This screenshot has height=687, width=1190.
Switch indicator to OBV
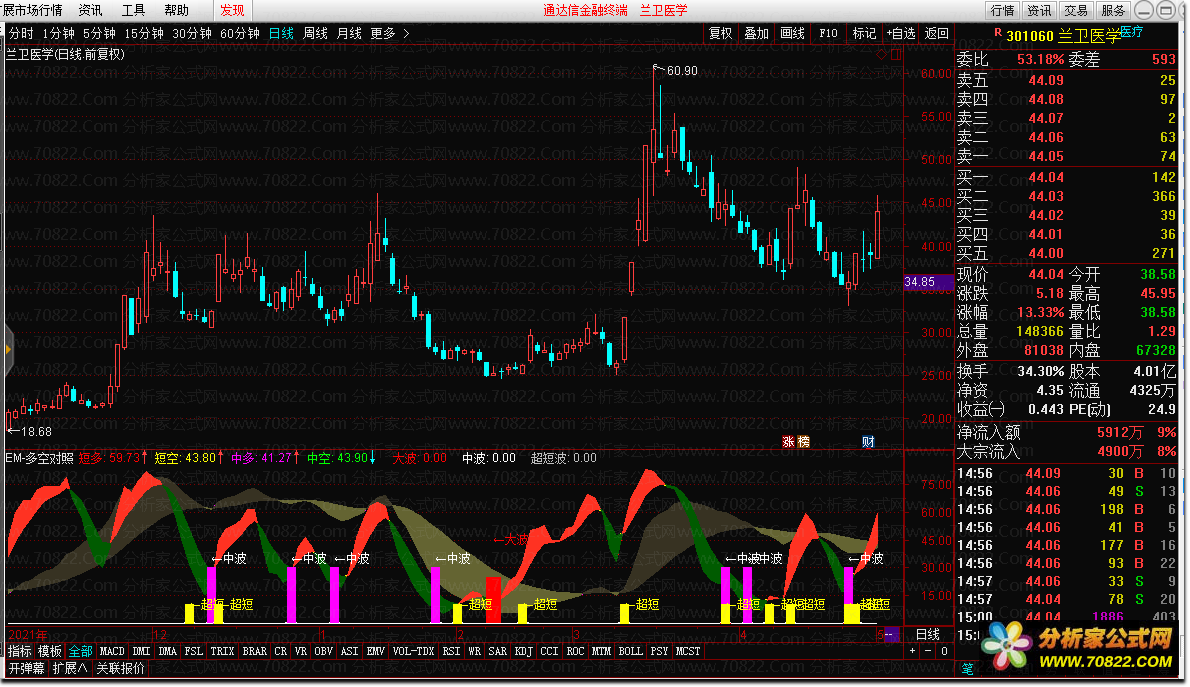click(324, 651)
